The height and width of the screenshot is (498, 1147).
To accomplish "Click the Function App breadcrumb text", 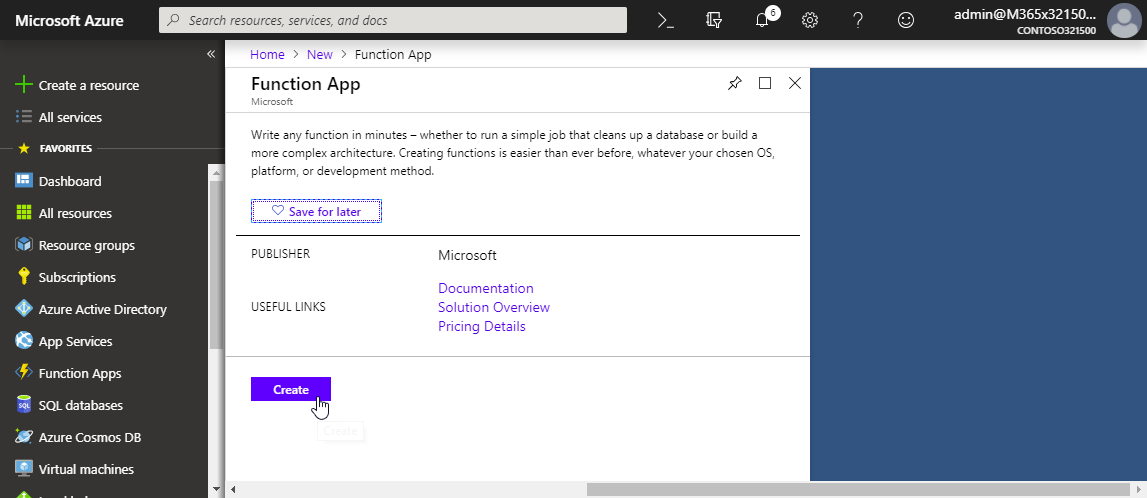I will tap(393, 54).
